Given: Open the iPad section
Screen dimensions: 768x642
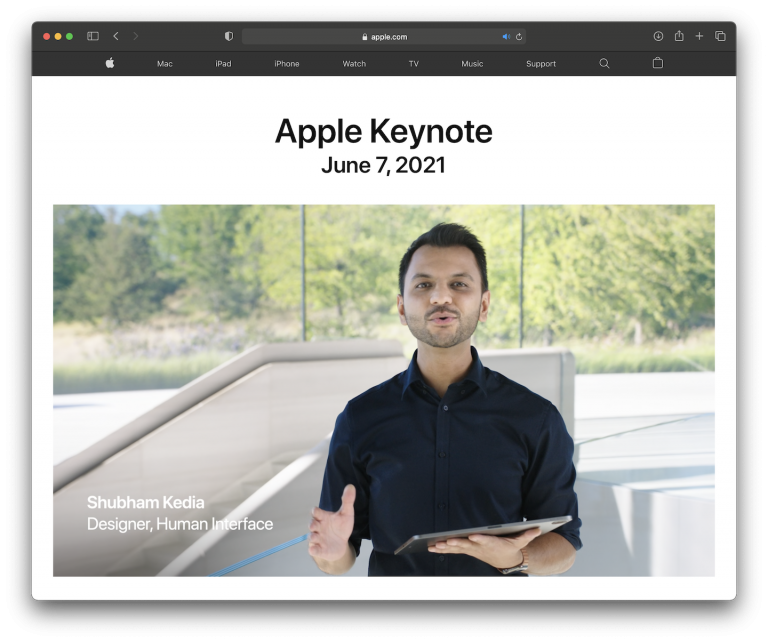Looking at the screenshot, I should 223,64.
